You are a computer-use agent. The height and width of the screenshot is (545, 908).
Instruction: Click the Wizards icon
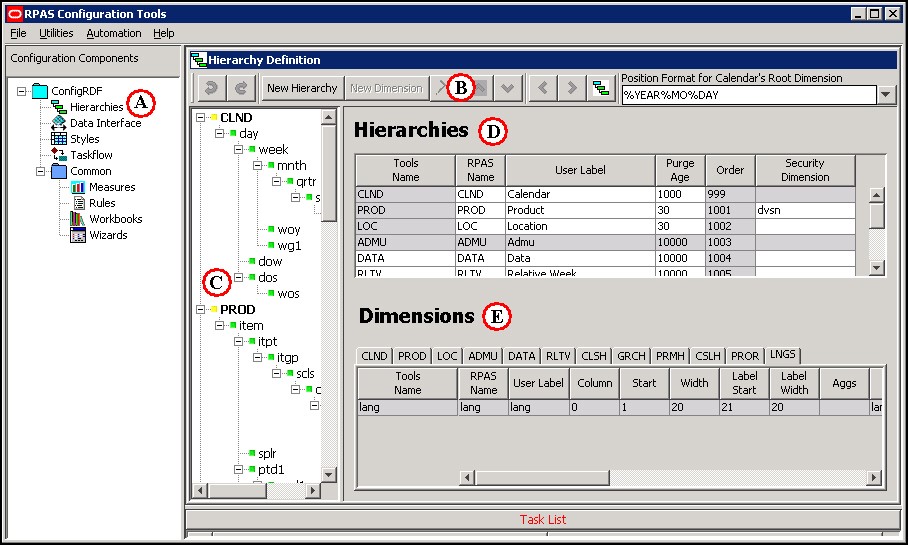78,235
